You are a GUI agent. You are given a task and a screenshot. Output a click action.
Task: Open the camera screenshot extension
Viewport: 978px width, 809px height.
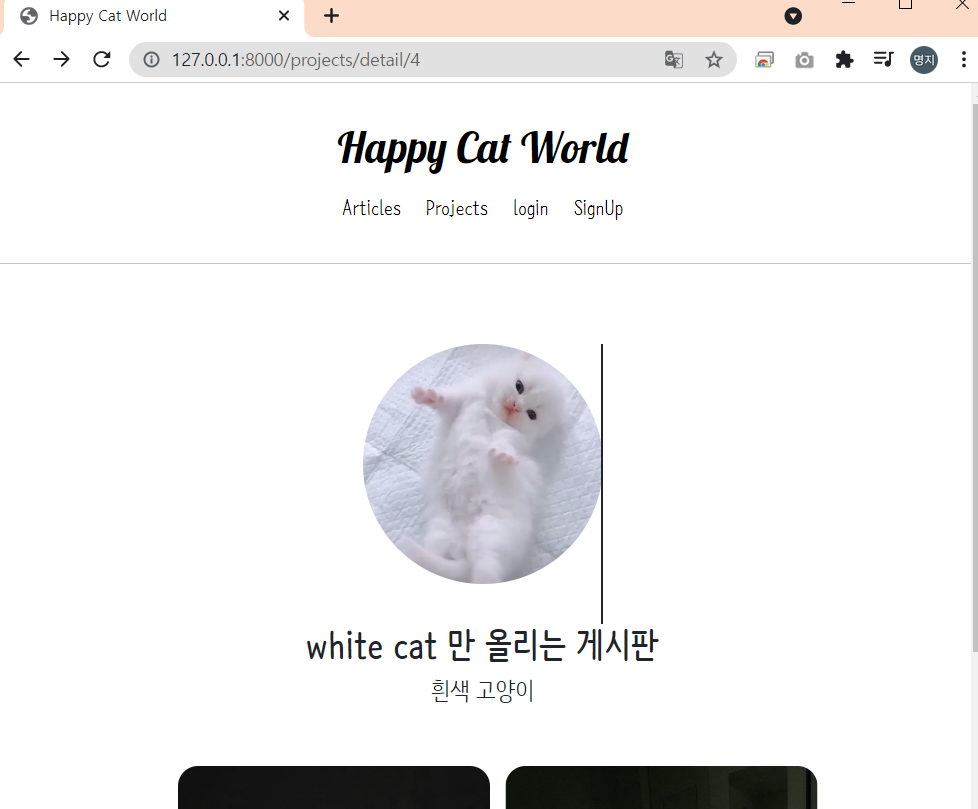coord(804,60)
